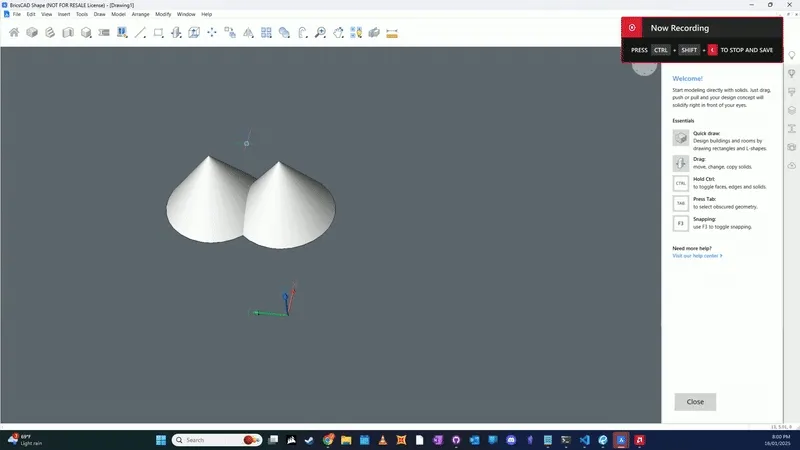Click the arrow-shaped tag tool icon
Screen dimensions: 800x450
click(104, 33)
